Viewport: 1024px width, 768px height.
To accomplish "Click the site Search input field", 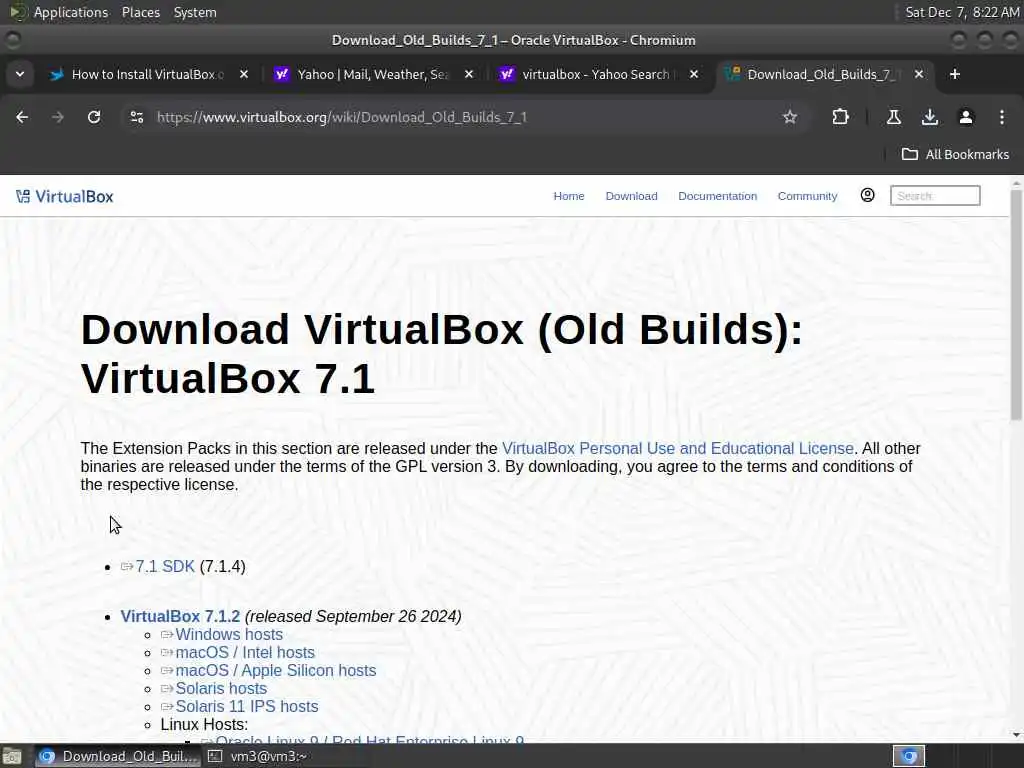I will (x=935, y=195).
